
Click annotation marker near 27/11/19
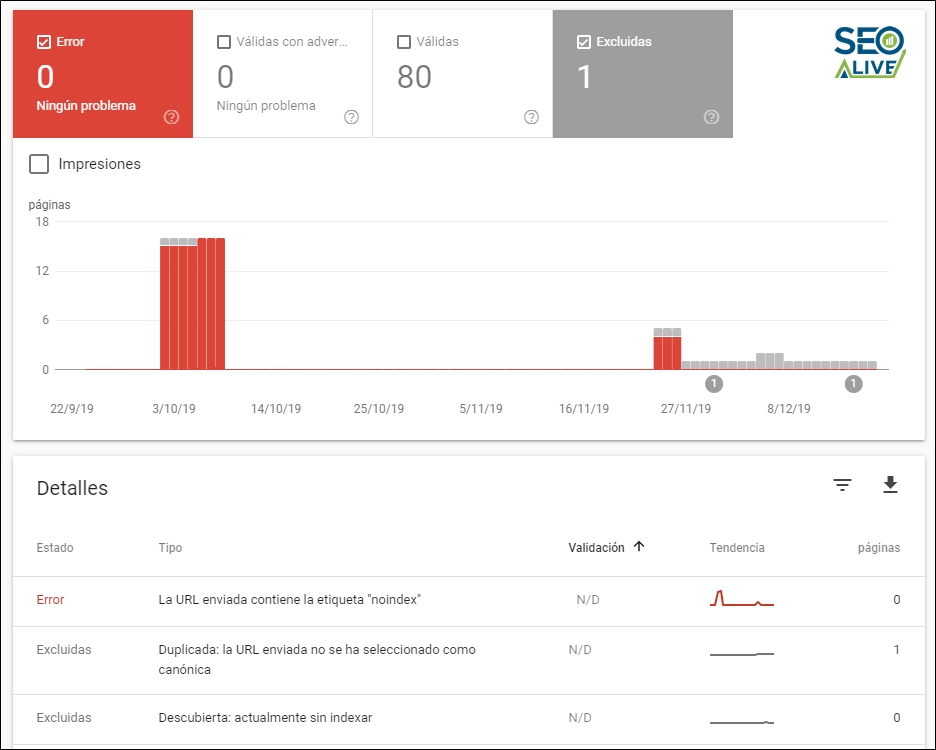[714, 384]
